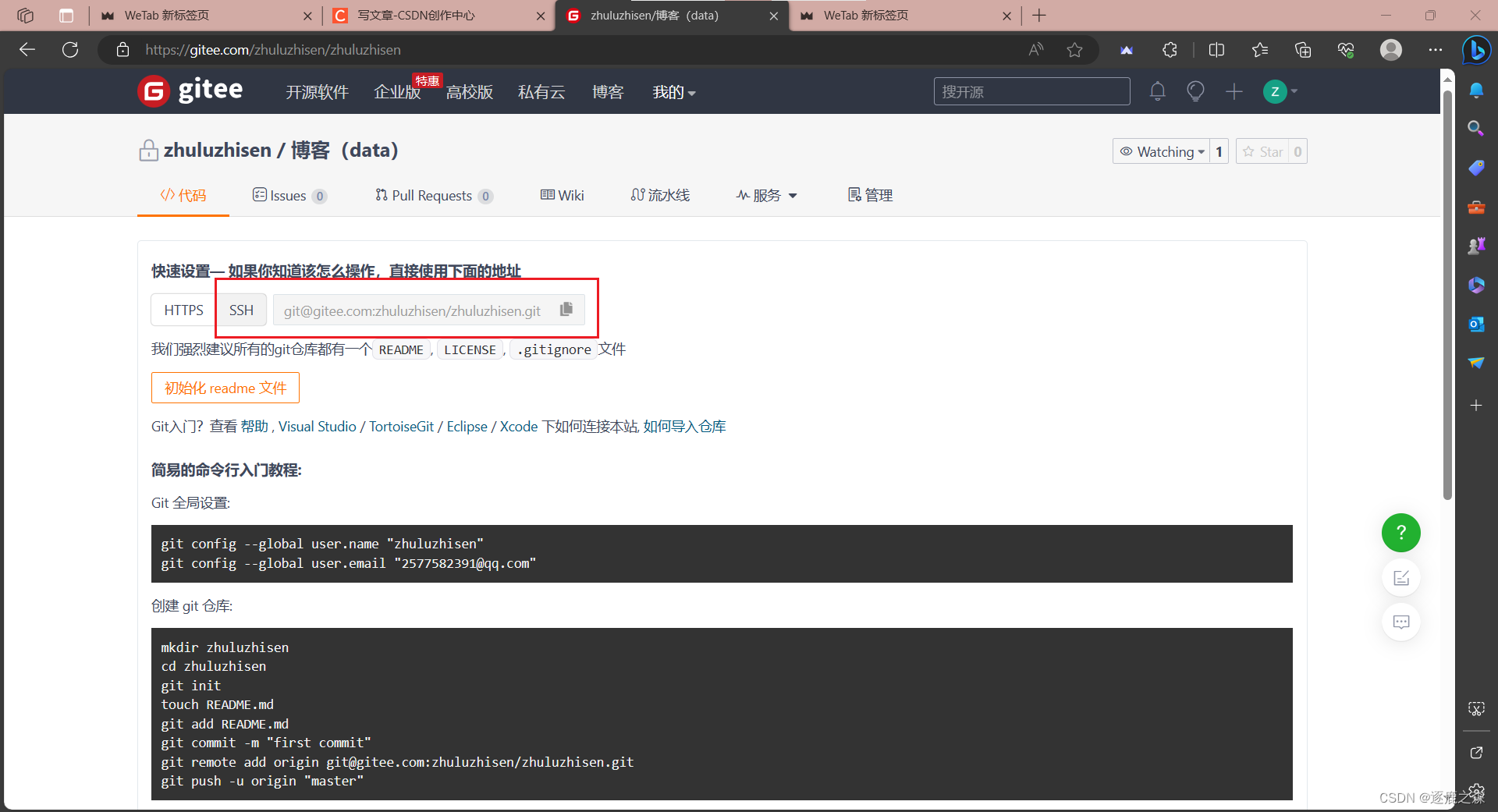Viewport: 1498px width, 812px height.
Task: Switch to the HTTPS address toggle
Action: (x=183, y=310)
